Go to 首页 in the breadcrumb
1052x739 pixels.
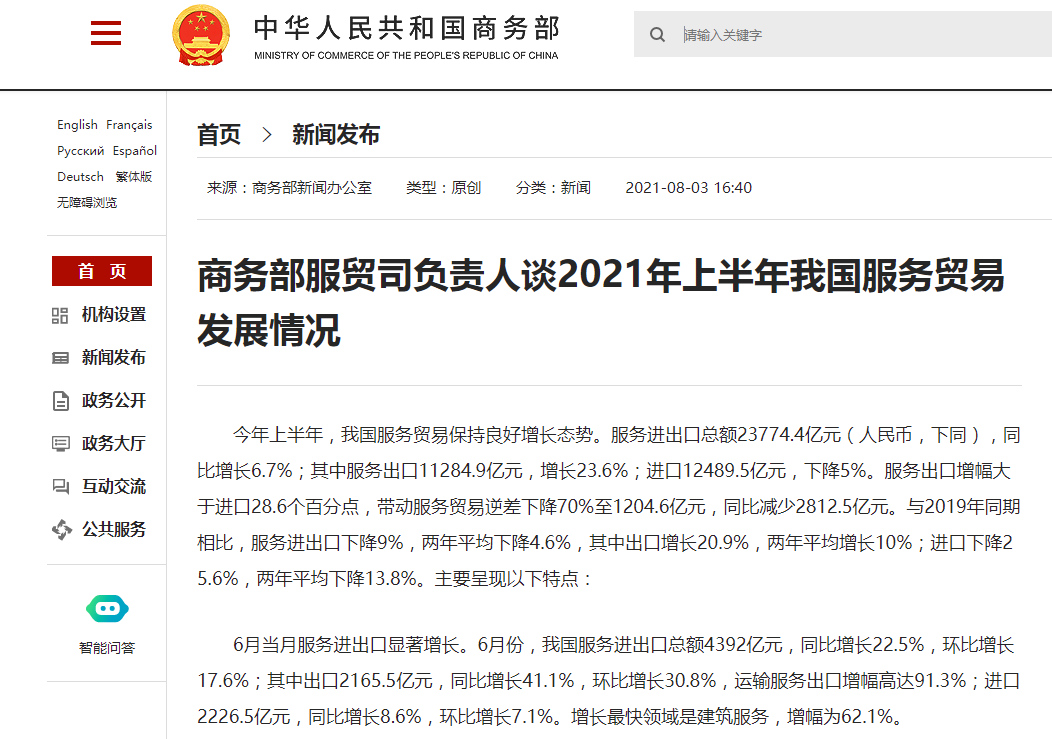coord(219,135)
